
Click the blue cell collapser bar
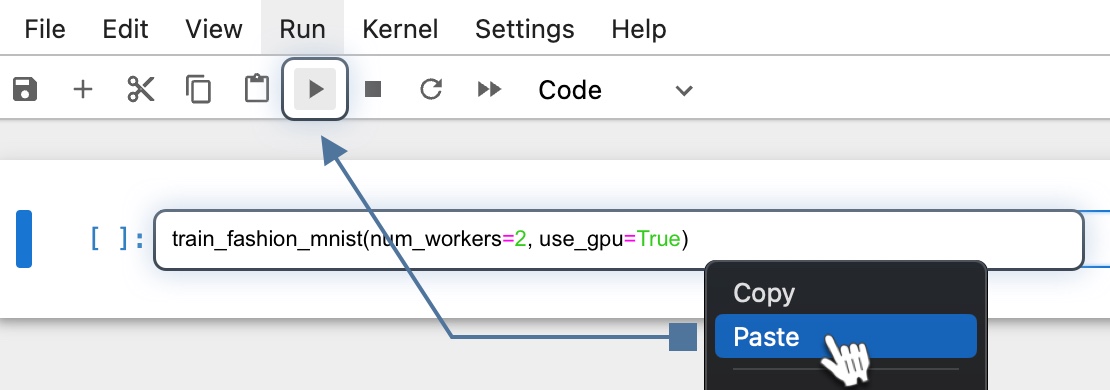pyautogui.click(x=24, y=239)
